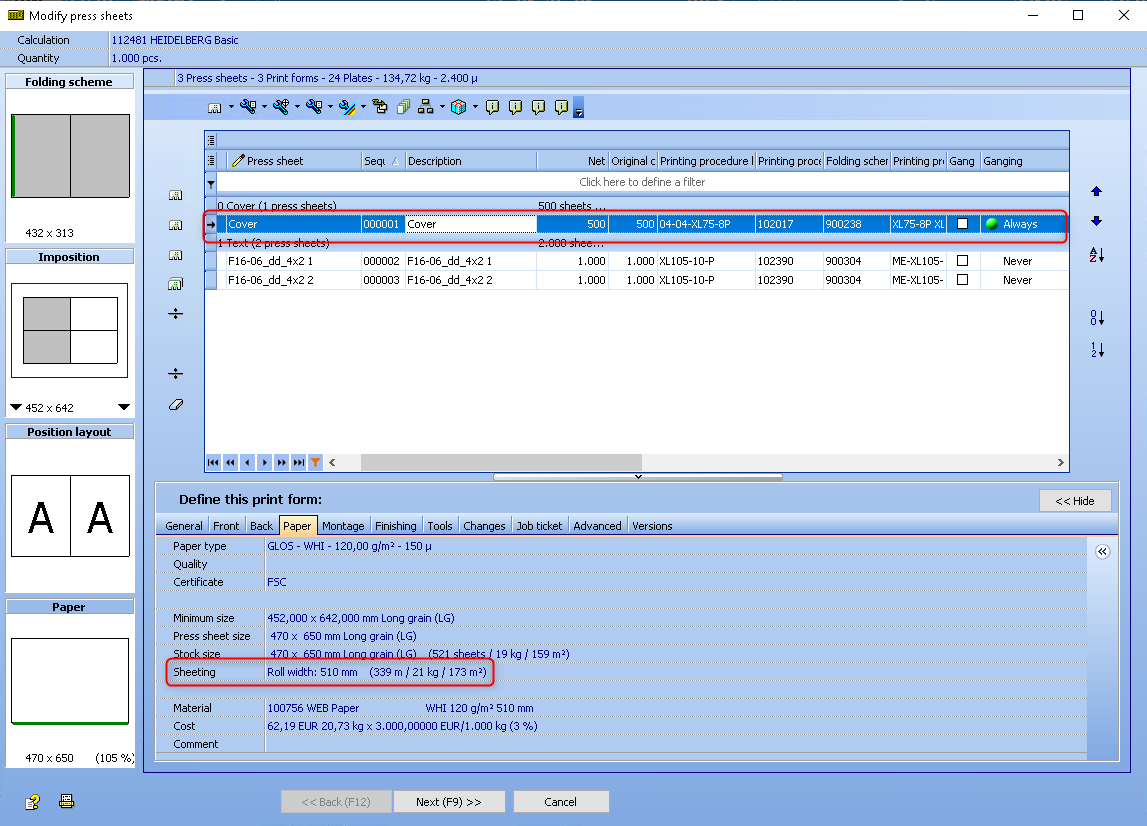Viewport: 1147px width, 826px height.
Task: Switch to the Front tab
Action: pyautogui.click(x=226, y=526)
